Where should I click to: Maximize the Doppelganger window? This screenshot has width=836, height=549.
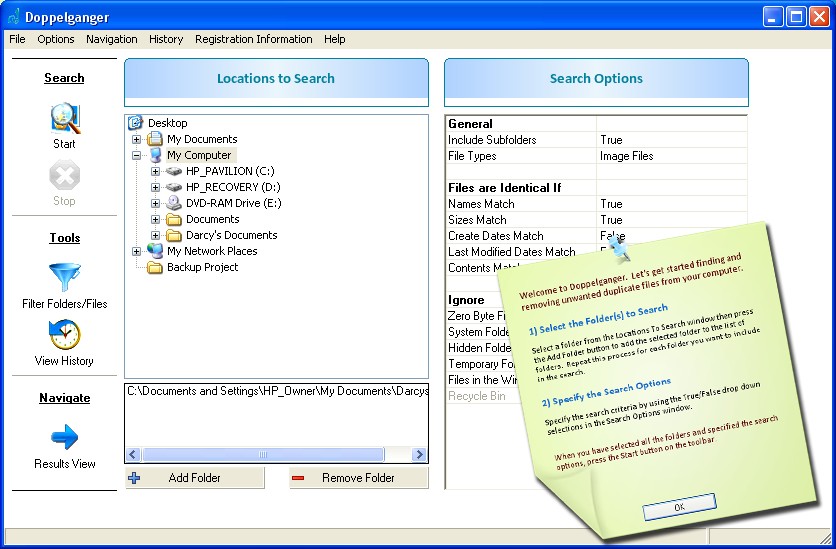tap(797, 17)
